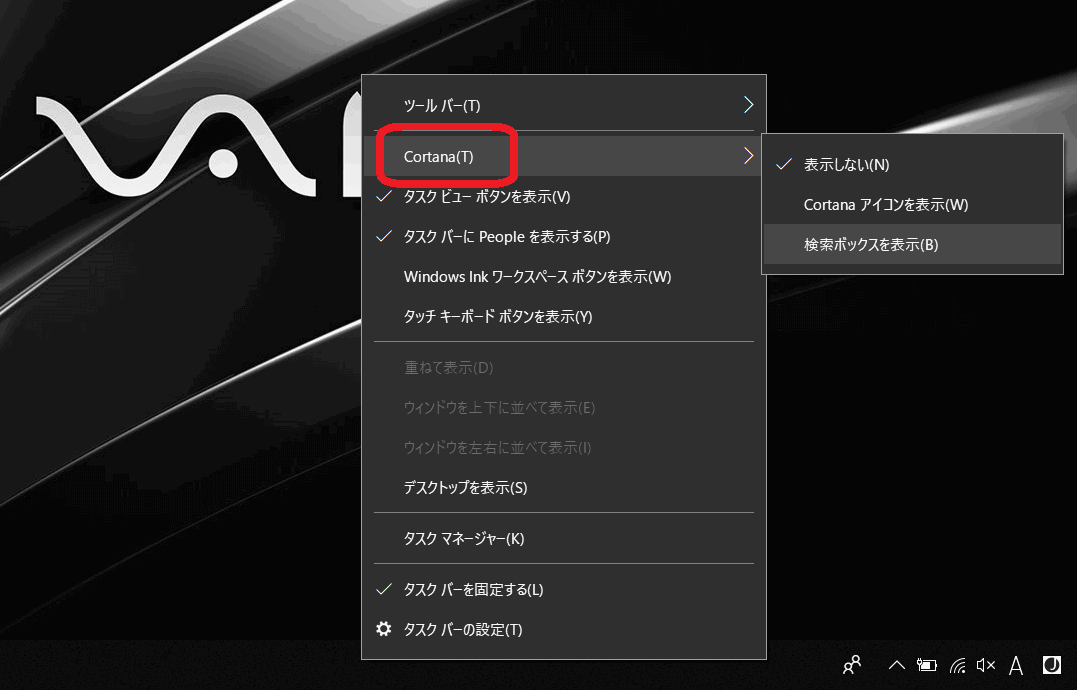The height and width of the screenshot is (690, 1077).
Task: Open タスク マネージャー(K) from the menu
Action: coord(564,538)
